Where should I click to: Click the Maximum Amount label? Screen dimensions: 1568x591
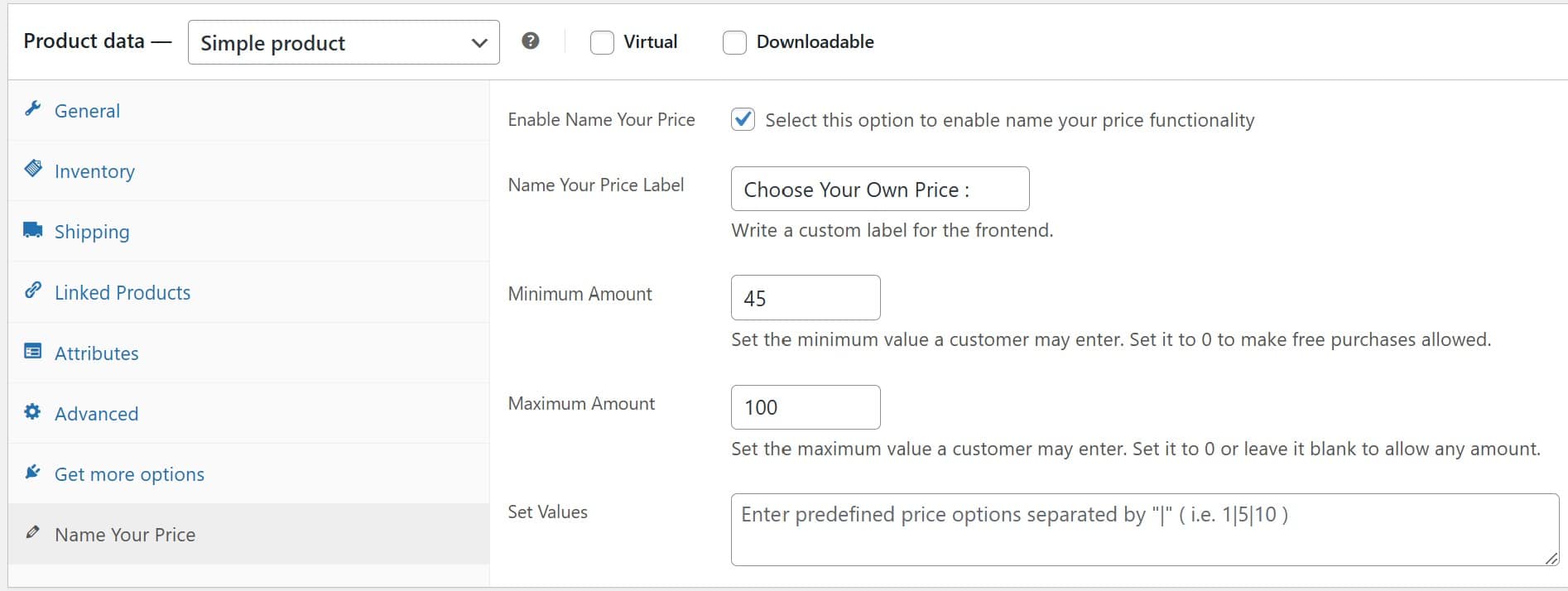coord(581,403)
